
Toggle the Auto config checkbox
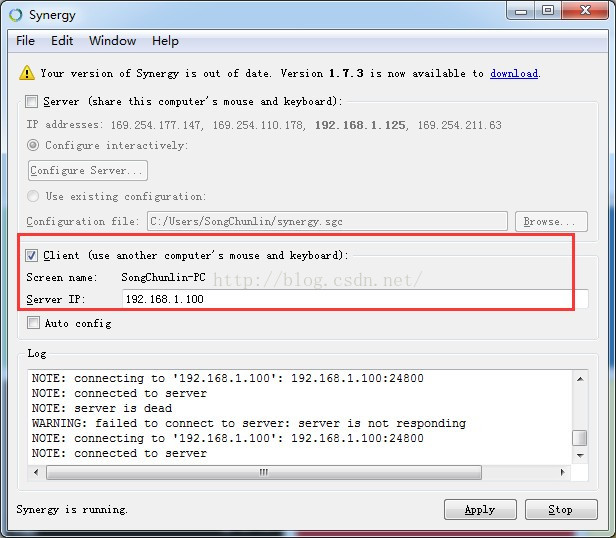[x=33, y=323]
